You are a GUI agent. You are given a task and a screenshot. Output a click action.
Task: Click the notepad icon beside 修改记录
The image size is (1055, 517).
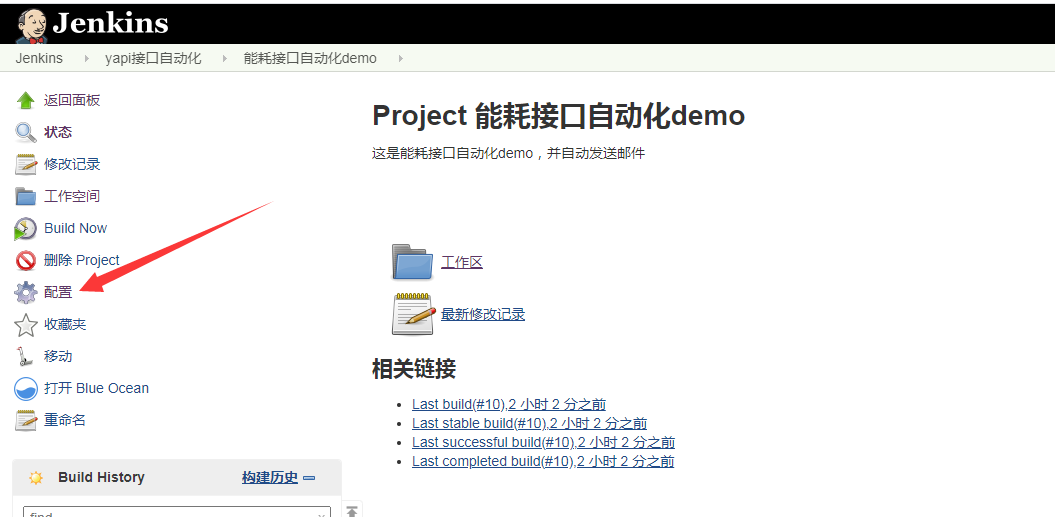pos(26,164)
